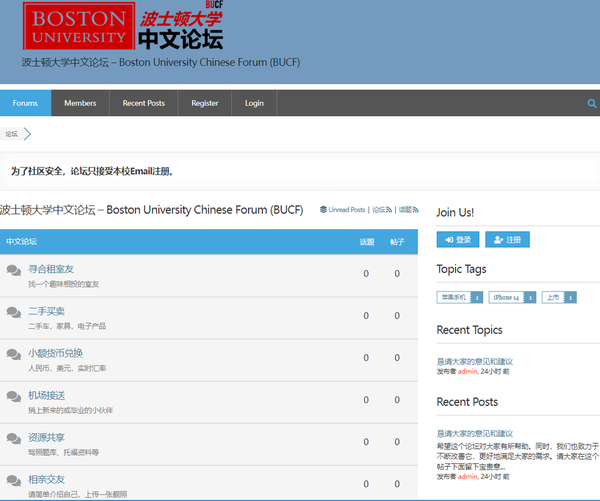Viewport: 600px width, 501px height.
Task: Click the chat bubble icon for 二手买卖
Action: point(14,312)
